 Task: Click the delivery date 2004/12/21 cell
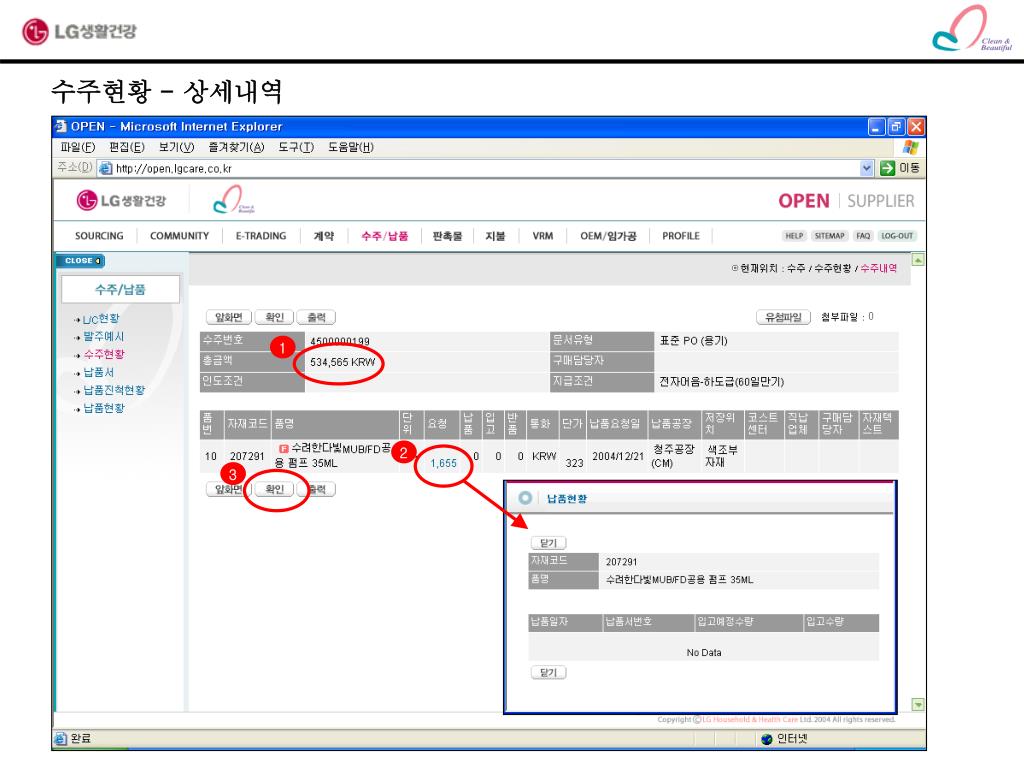click(x=618, y=456)
